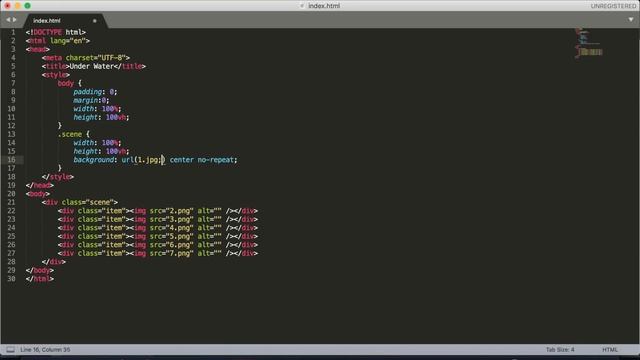640x360 pixels.
Task: Click line number 16 in gutter
Action: (x=11, y=160)
